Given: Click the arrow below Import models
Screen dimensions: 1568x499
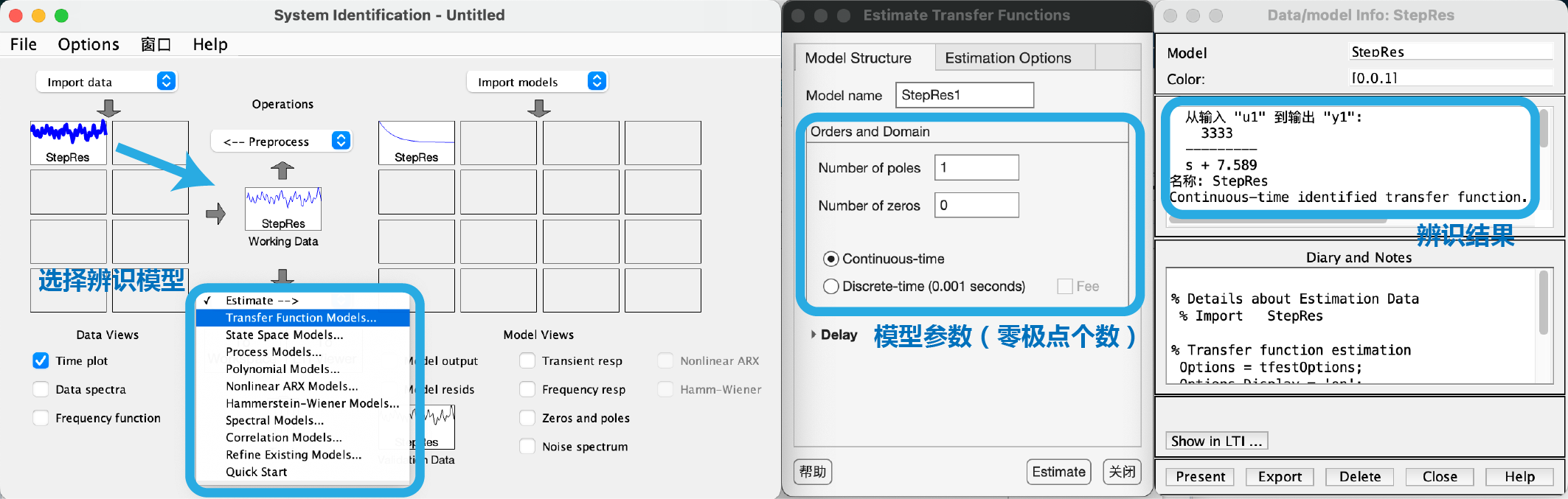Looking at the screenshot, I should [539, 108].
